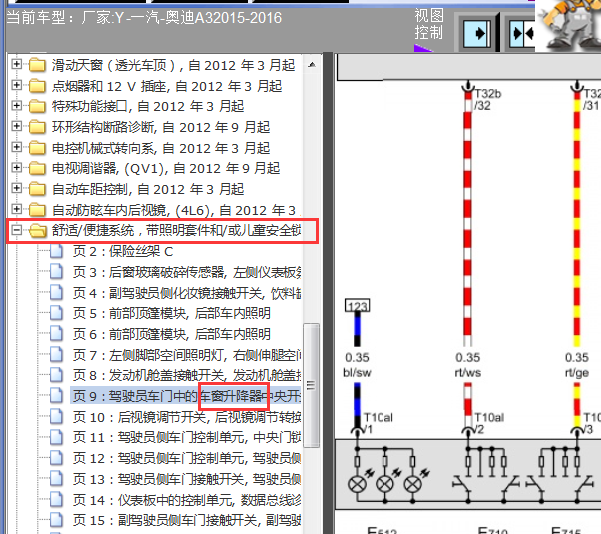This screenshot has height=534, width=601.
Task: Click the page icon for 页 3
Action: tap(56, 272)
